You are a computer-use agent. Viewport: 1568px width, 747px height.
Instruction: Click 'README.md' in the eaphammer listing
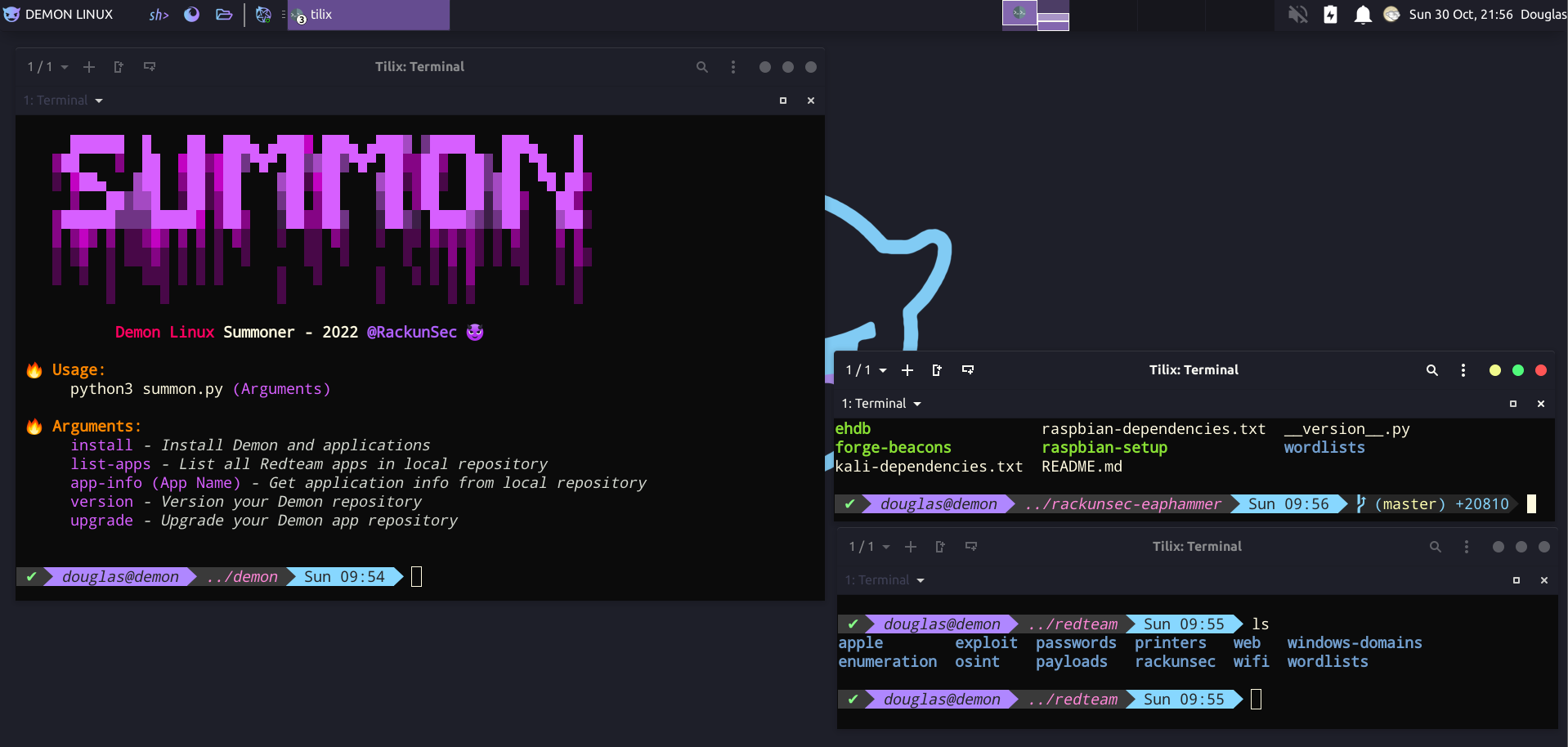1082,466
